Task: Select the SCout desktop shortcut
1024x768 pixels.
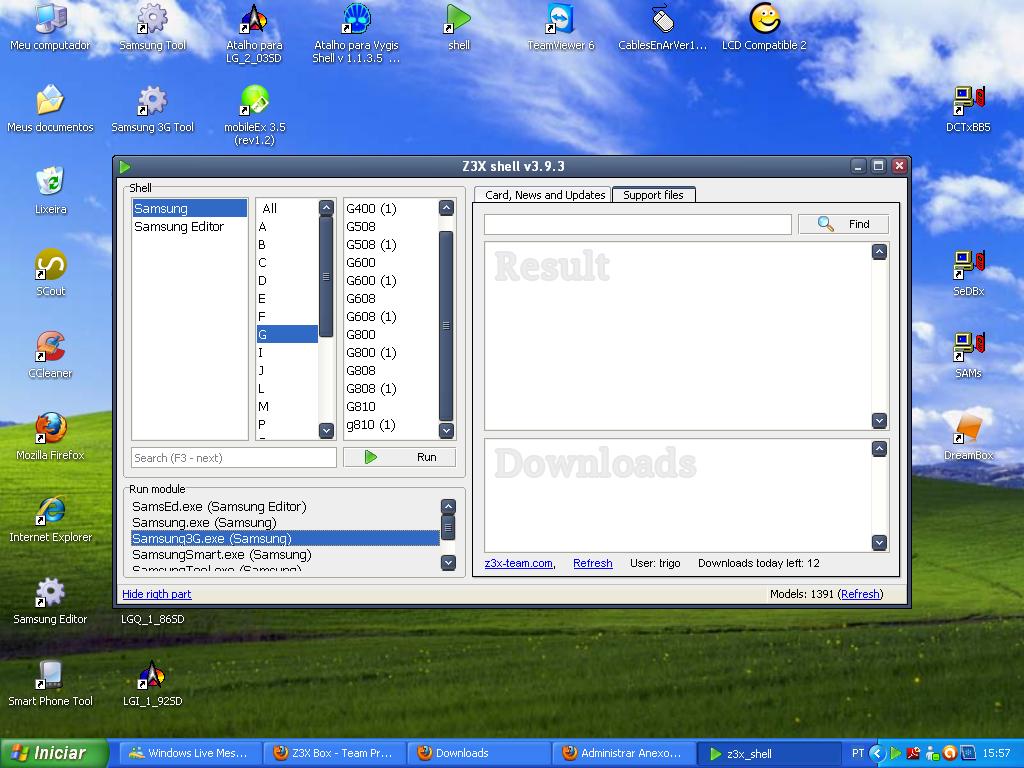Action: click(50, 273)
